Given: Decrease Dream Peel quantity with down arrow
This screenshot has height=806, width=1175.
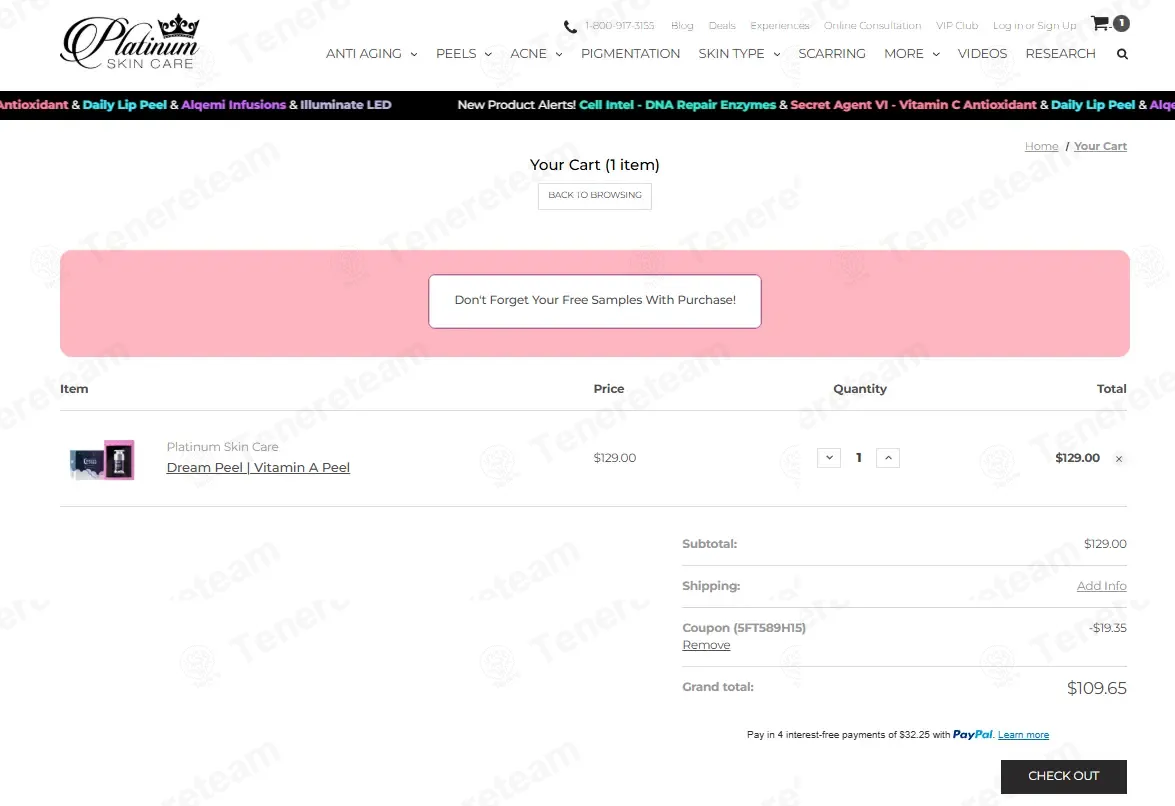Looking at the screenshot, I should (829, 458).
